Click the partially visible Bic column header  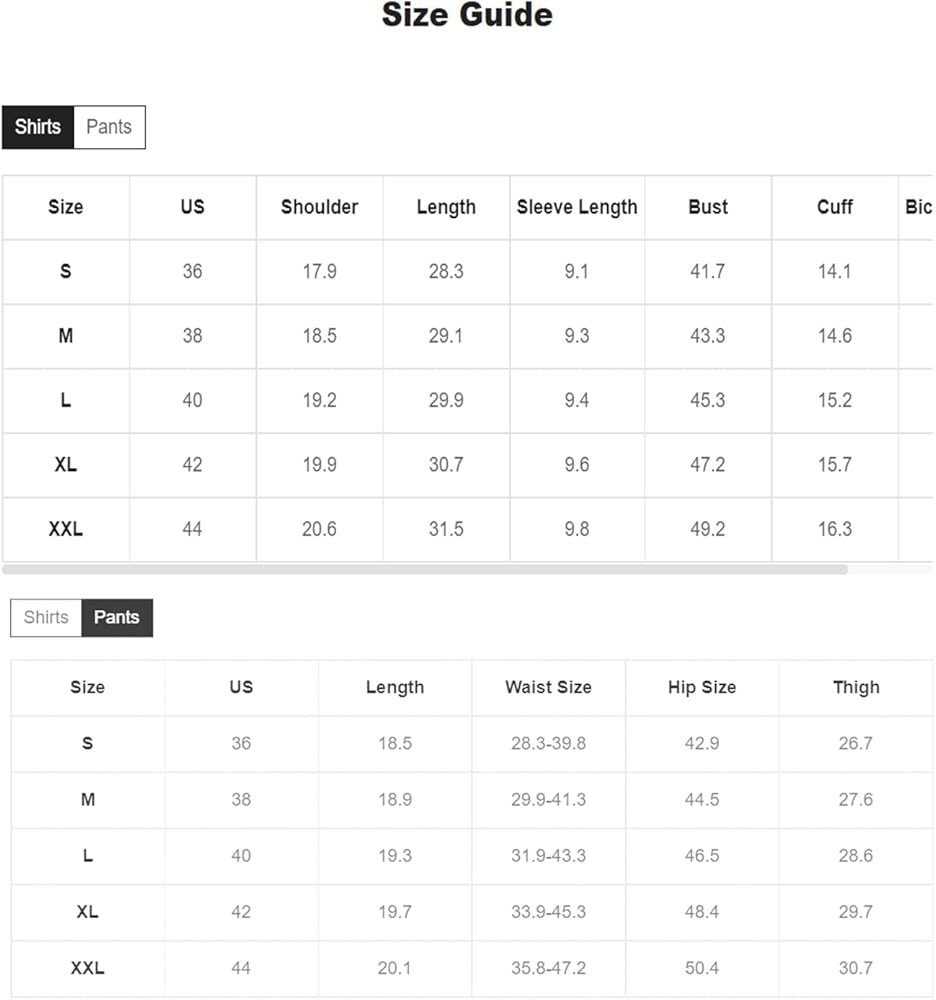[x=918, y=207]
